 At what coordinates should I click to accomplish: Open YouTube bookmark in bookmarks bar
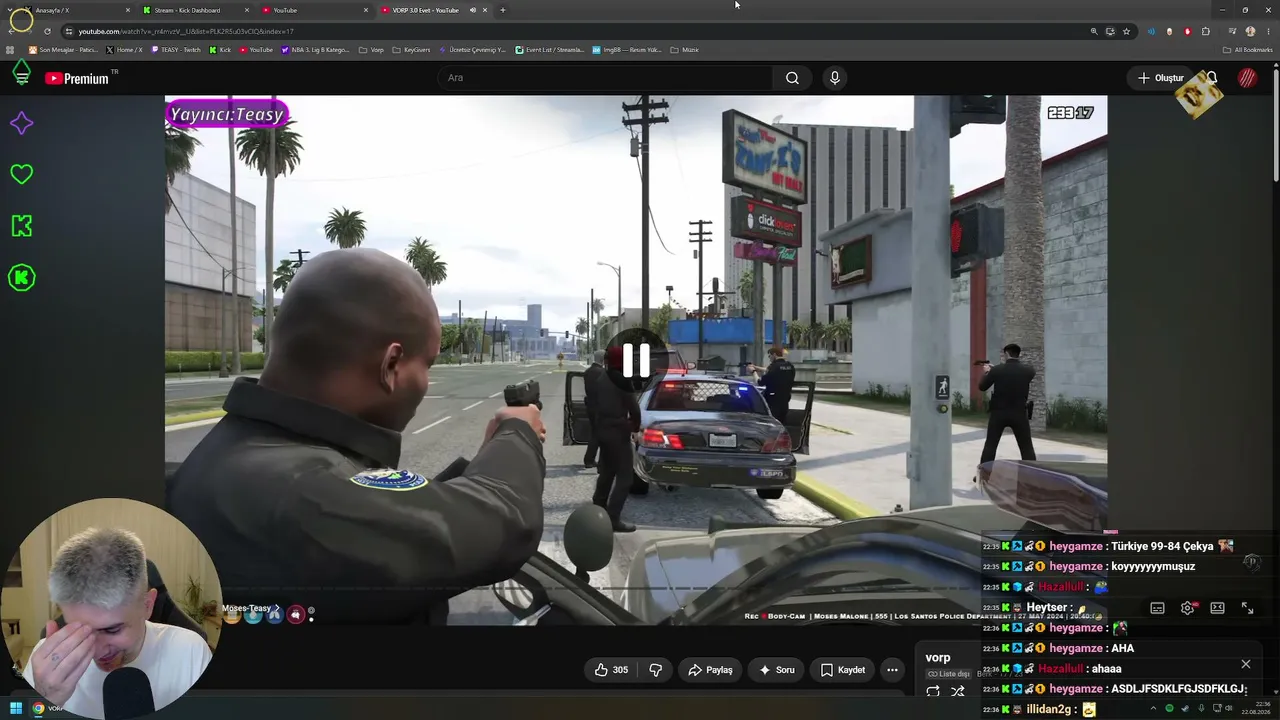[255, 50]
